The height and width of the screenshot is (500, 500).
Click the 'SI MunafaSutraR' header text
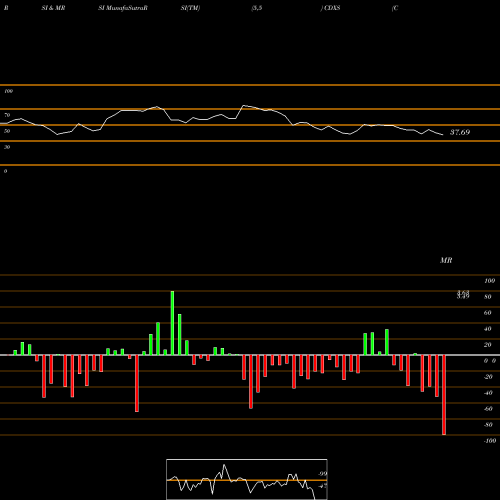pos(123,8)
